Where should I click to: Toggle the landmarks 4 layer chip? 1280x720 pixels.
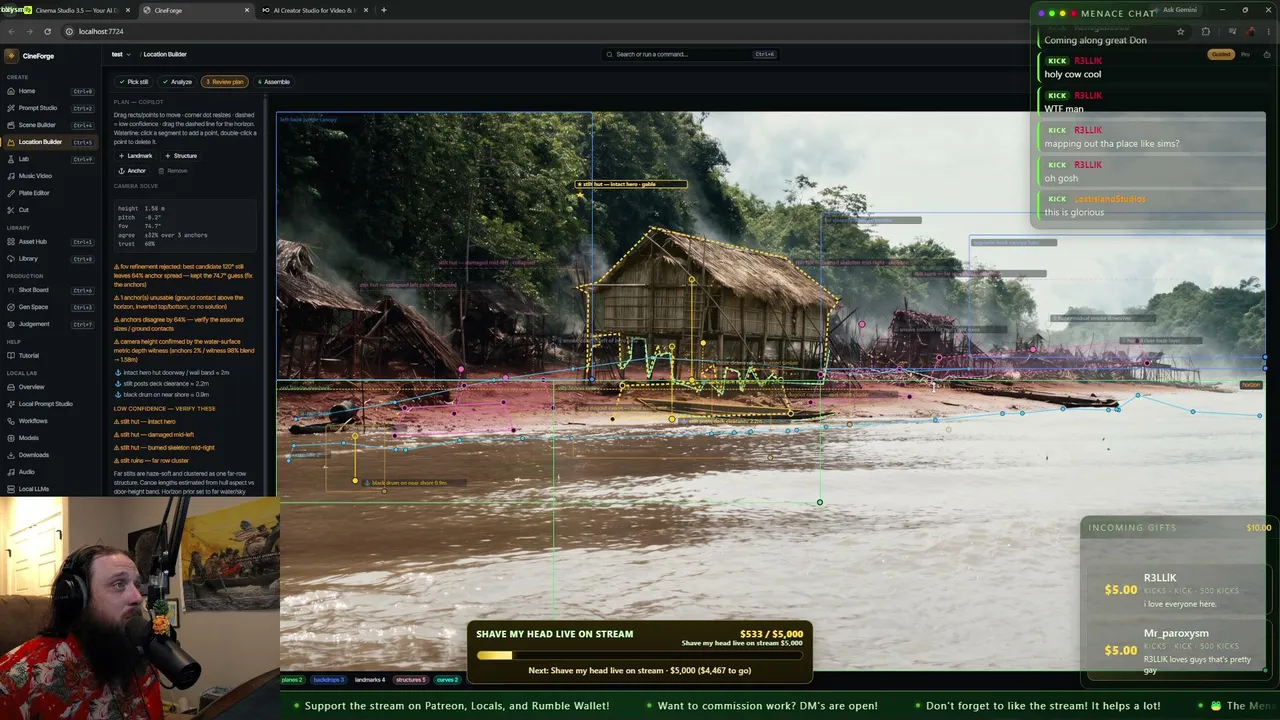369,680
